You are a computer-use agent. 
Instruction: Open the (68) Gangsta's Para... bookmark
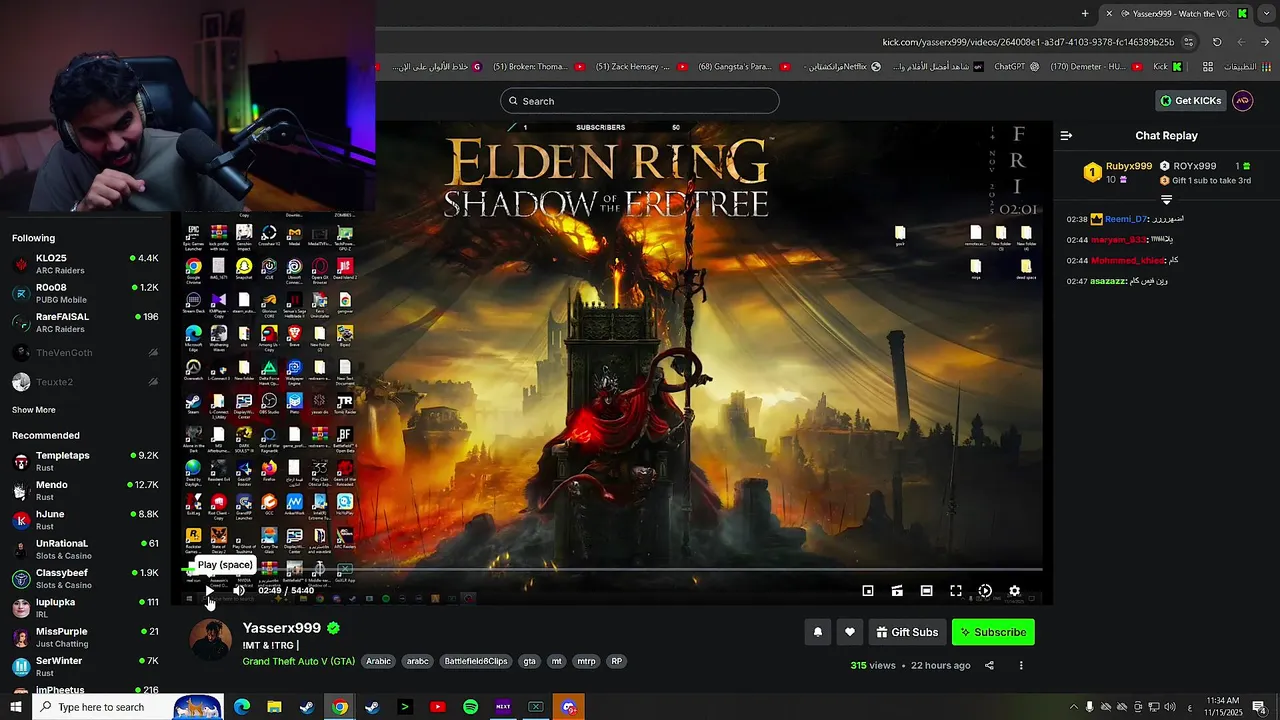click(742, 67)
